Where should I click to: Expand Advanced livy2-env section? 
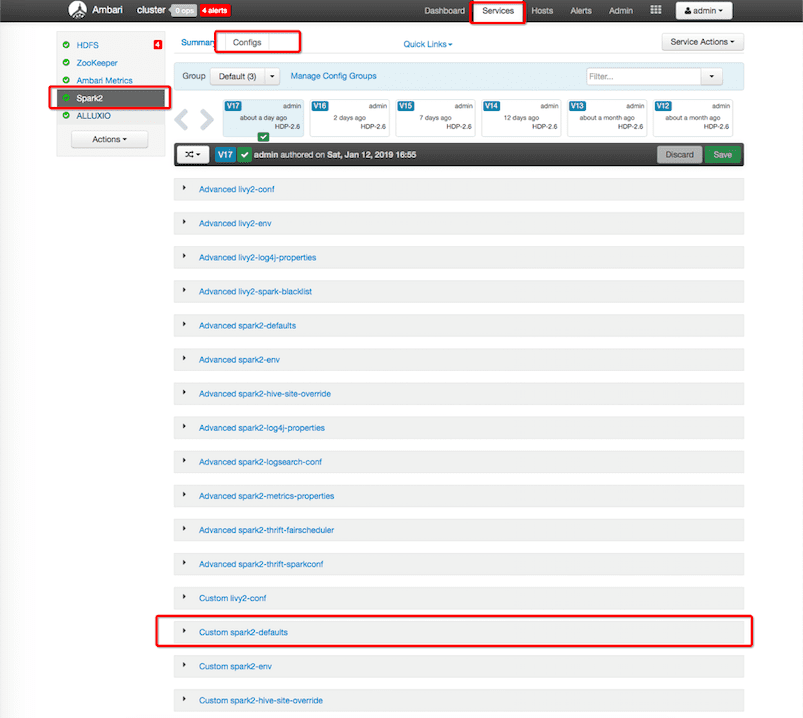click(x=458, y=223)
